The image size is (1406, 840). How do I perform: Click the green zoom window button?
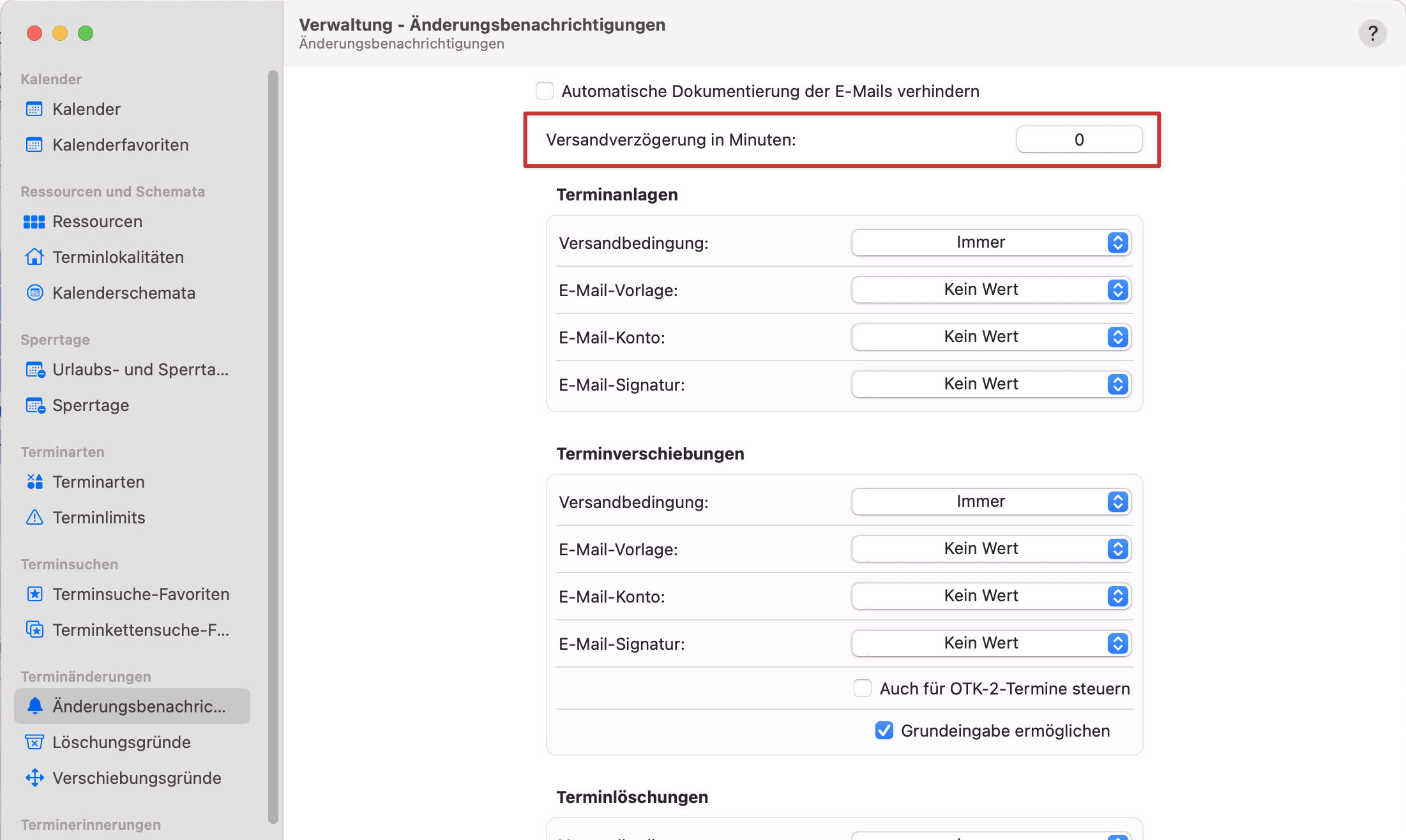(86, 33)
